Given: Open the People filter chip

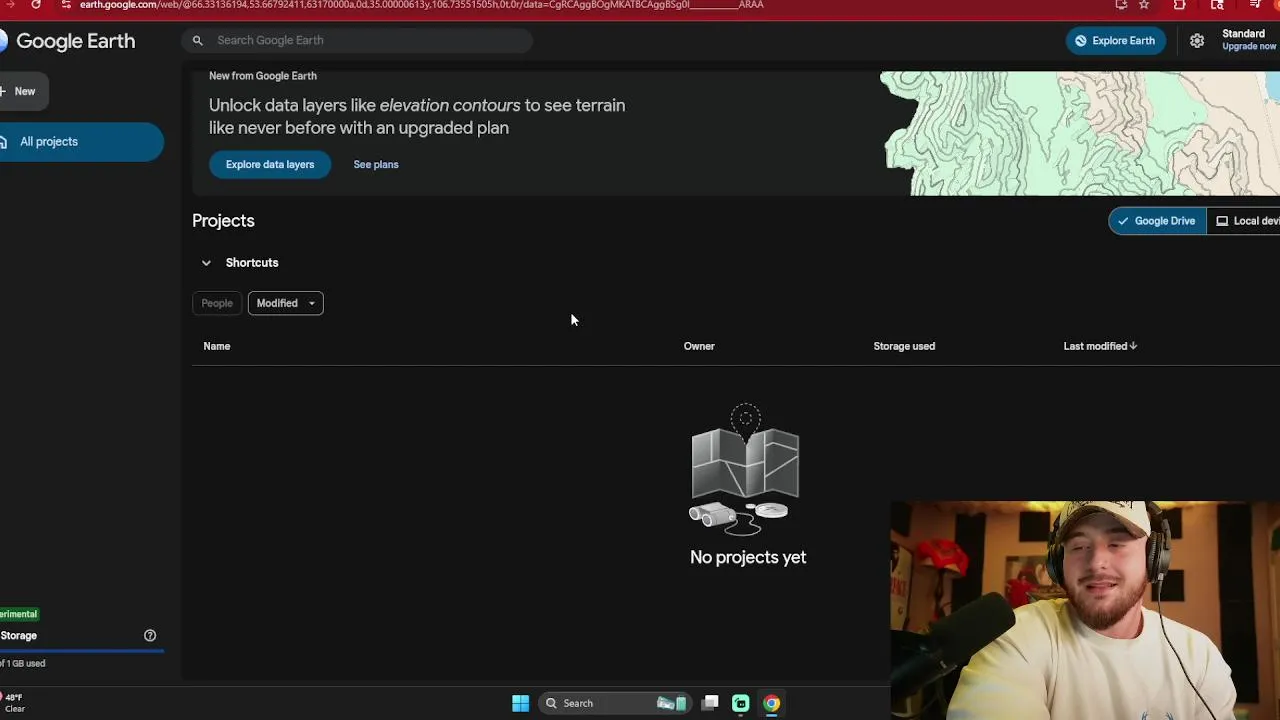Looking at the screenshot, I should tap(217, 303).
